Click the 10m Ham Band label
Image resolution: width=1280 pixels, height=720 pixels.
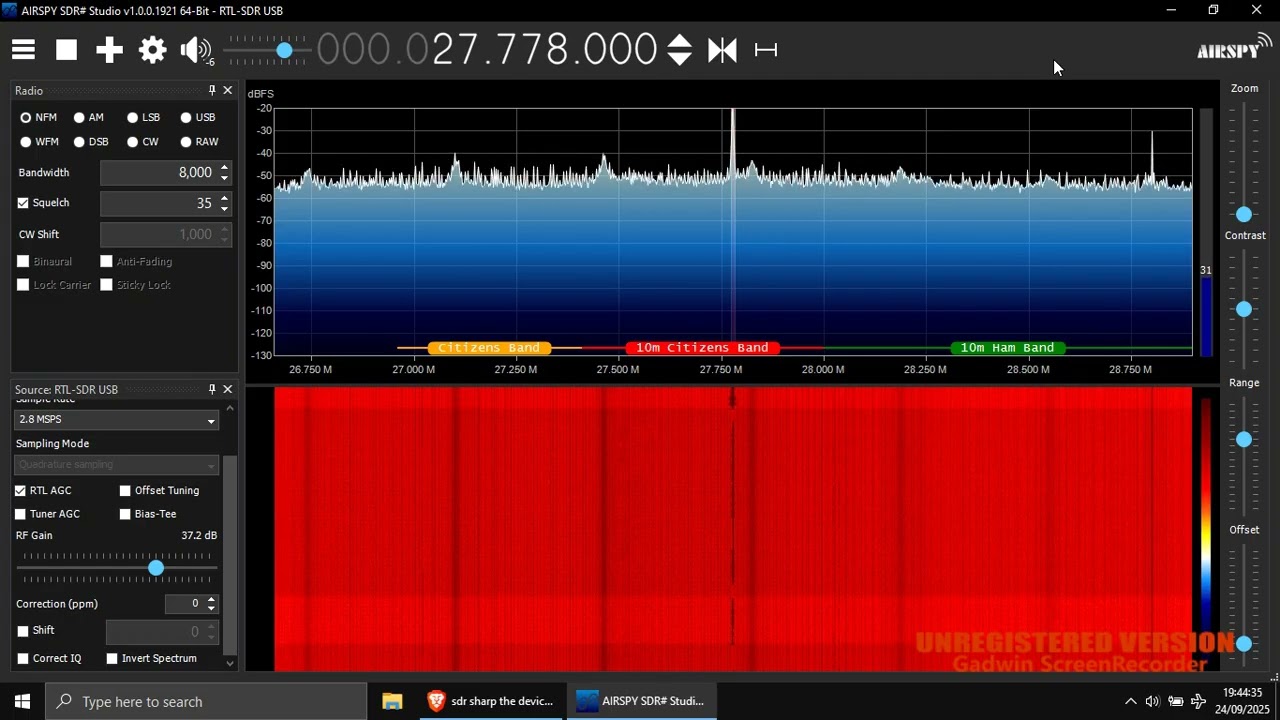click(x=1007, y=348)
